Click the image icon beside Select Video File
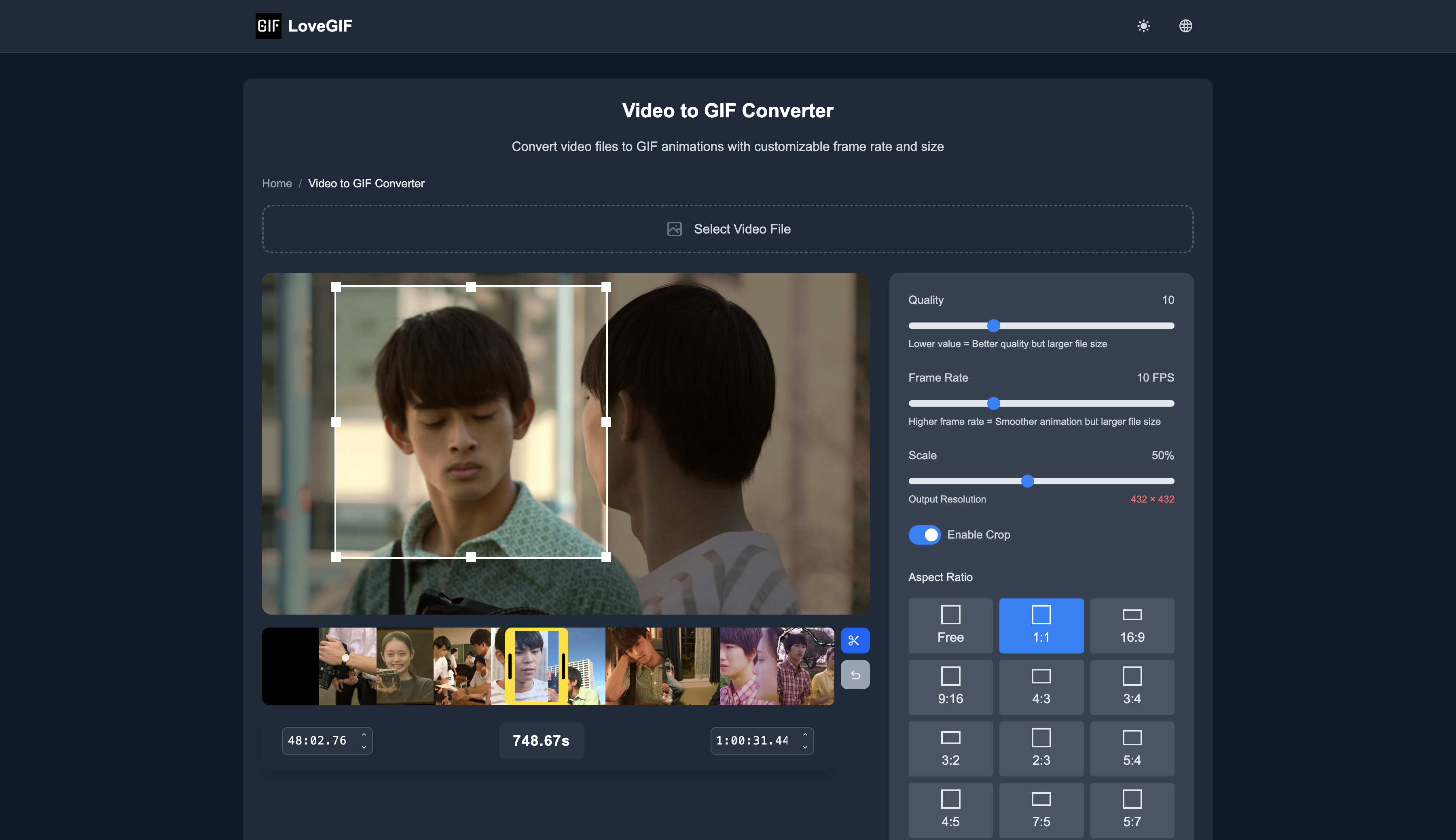Screen dimensions: 1456x840 pos(674,229)
